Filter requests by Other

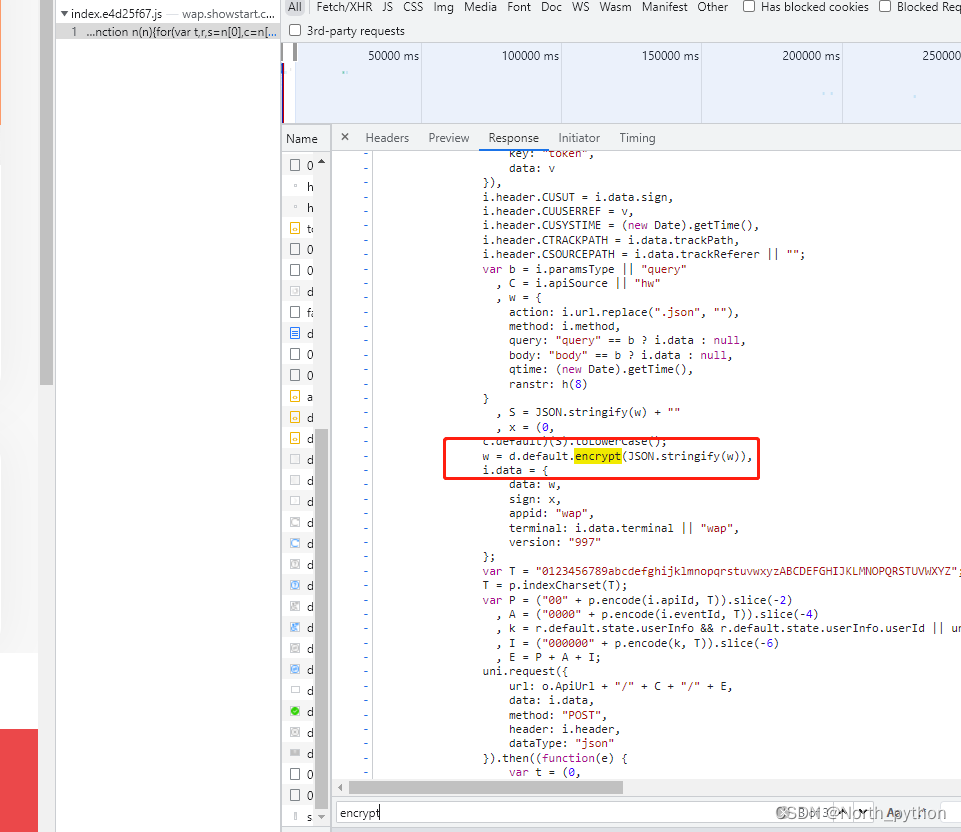713,7
